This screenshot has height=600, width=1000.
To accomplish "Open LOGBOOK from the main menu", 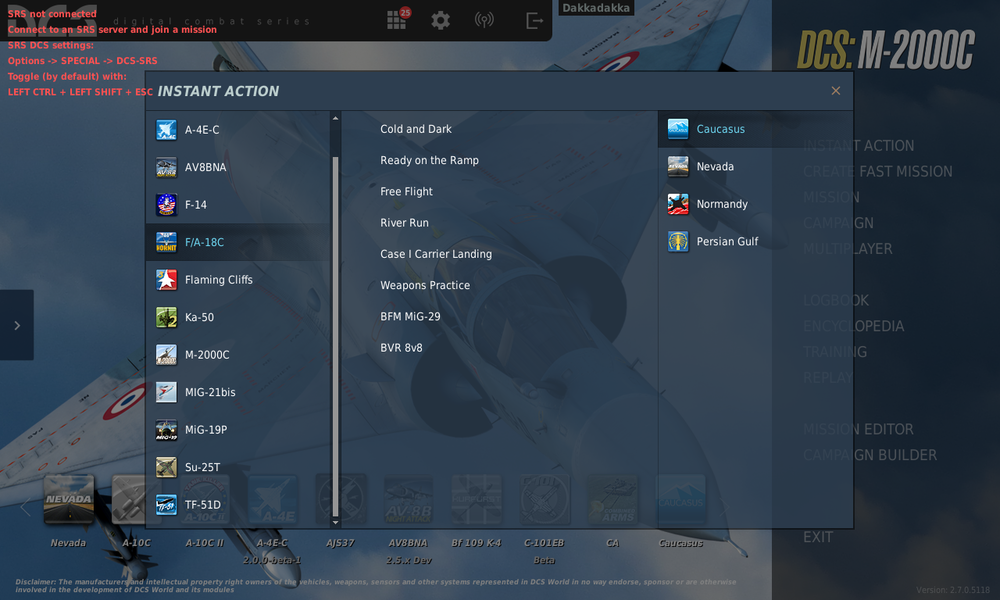I will pyautogui.click(x=835, y=300).
